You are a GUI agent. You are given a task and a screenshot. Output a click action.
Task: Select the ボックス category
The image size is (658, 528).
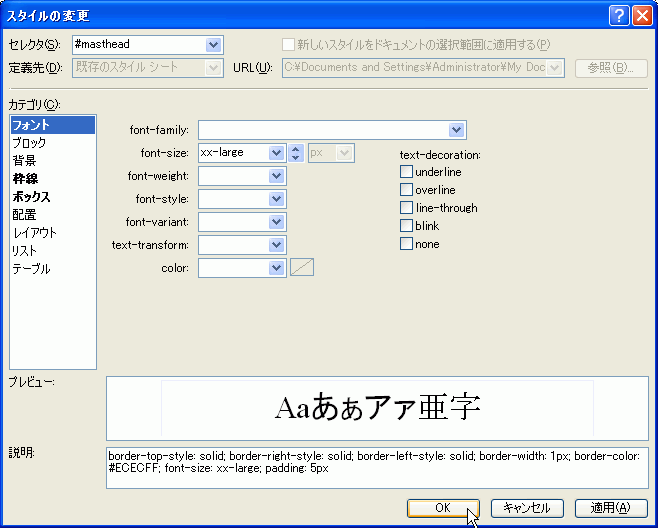(53, 197)
